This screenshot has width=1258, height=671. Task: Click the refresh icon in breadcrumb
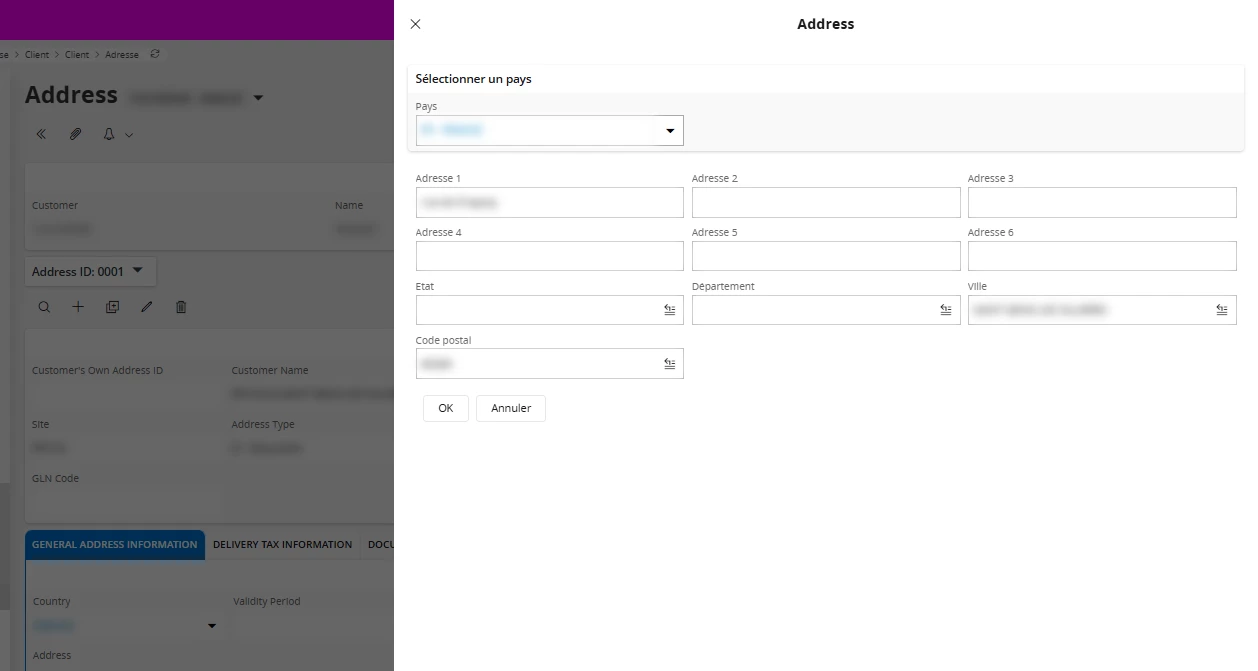[154, 54]
